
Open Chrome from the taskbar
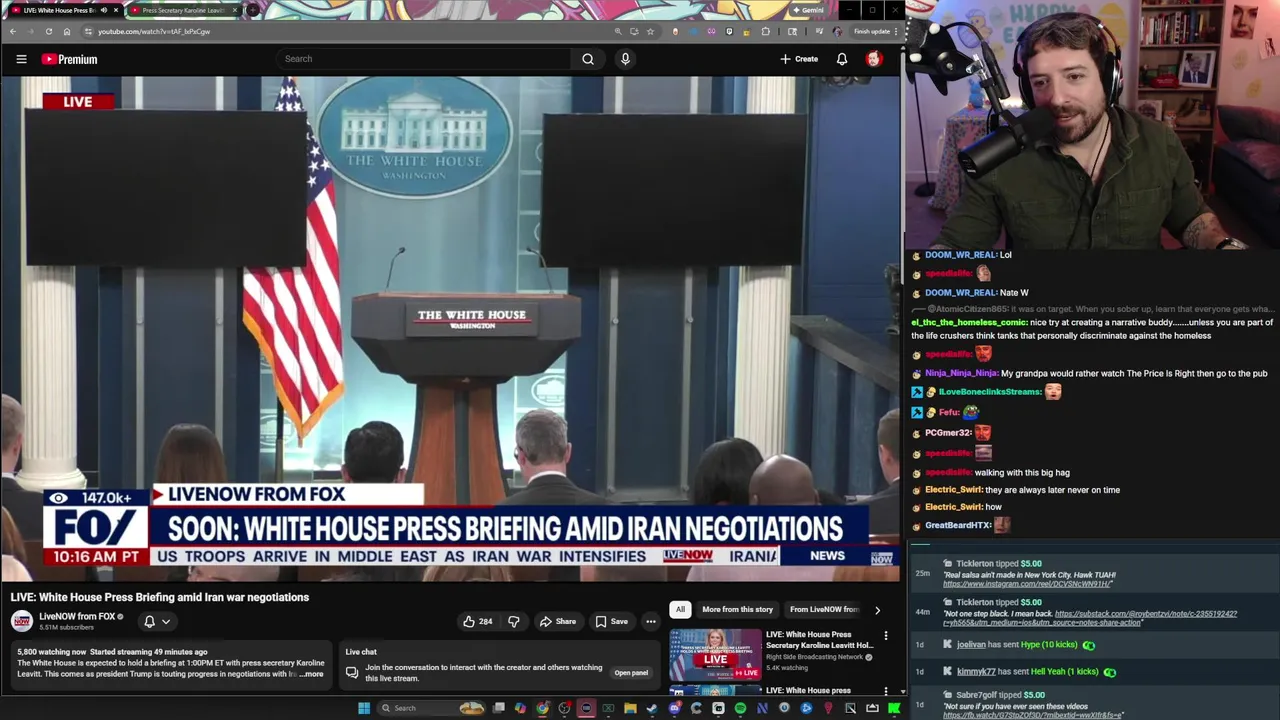pos(542,708)
